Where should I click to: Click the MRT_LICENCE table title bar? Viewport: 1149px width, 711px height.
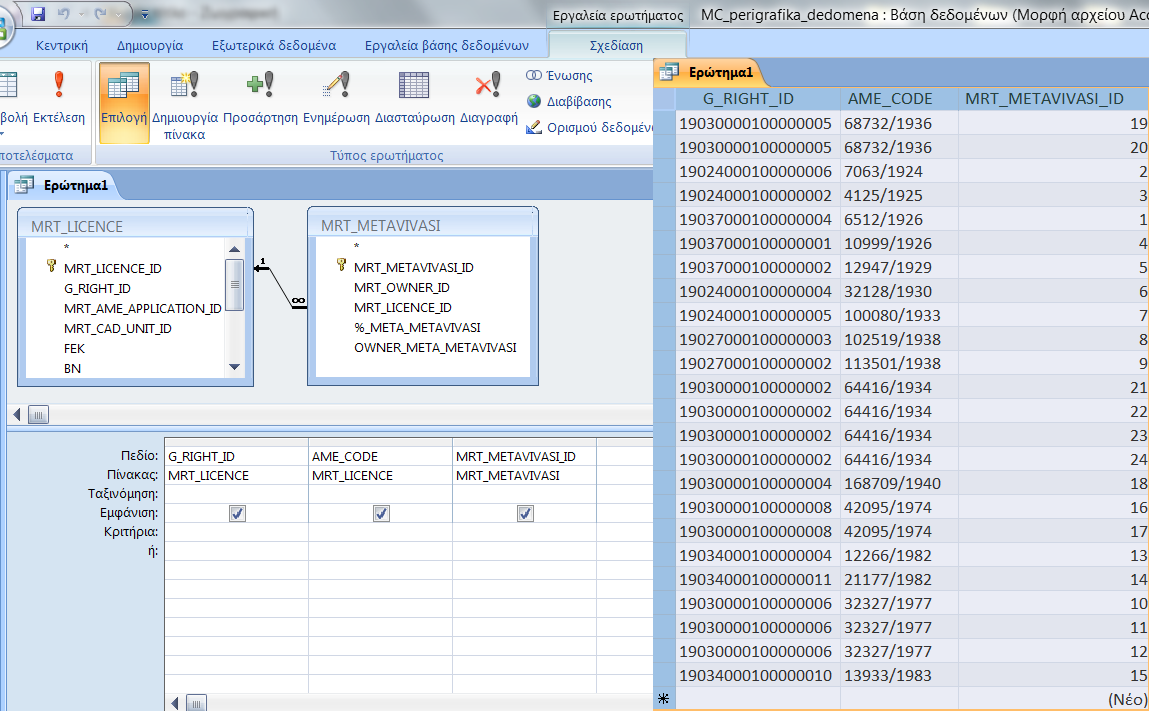[x=136, y=226]
